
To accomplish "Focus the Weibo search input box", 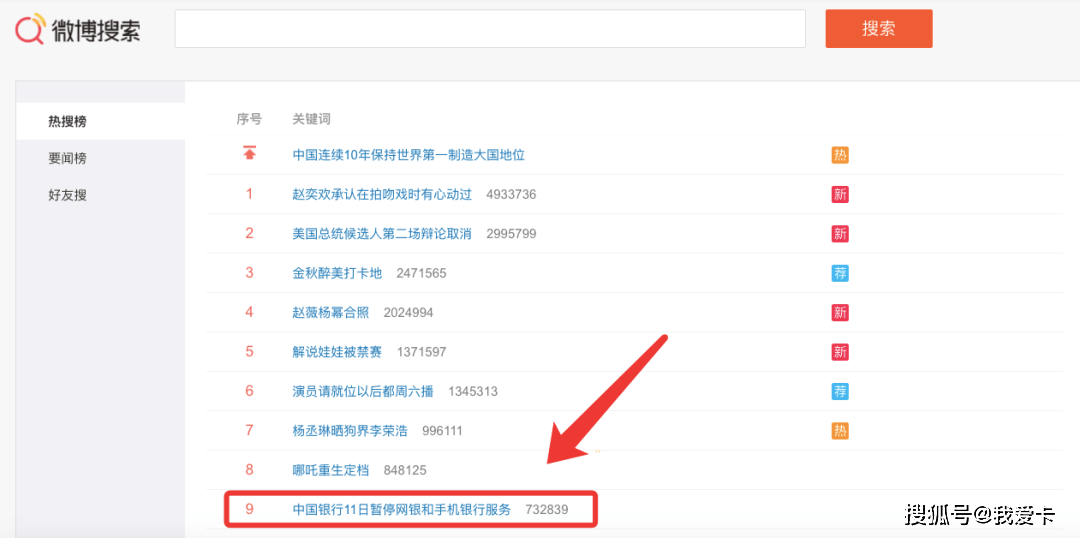I will (x=490, y=29).
